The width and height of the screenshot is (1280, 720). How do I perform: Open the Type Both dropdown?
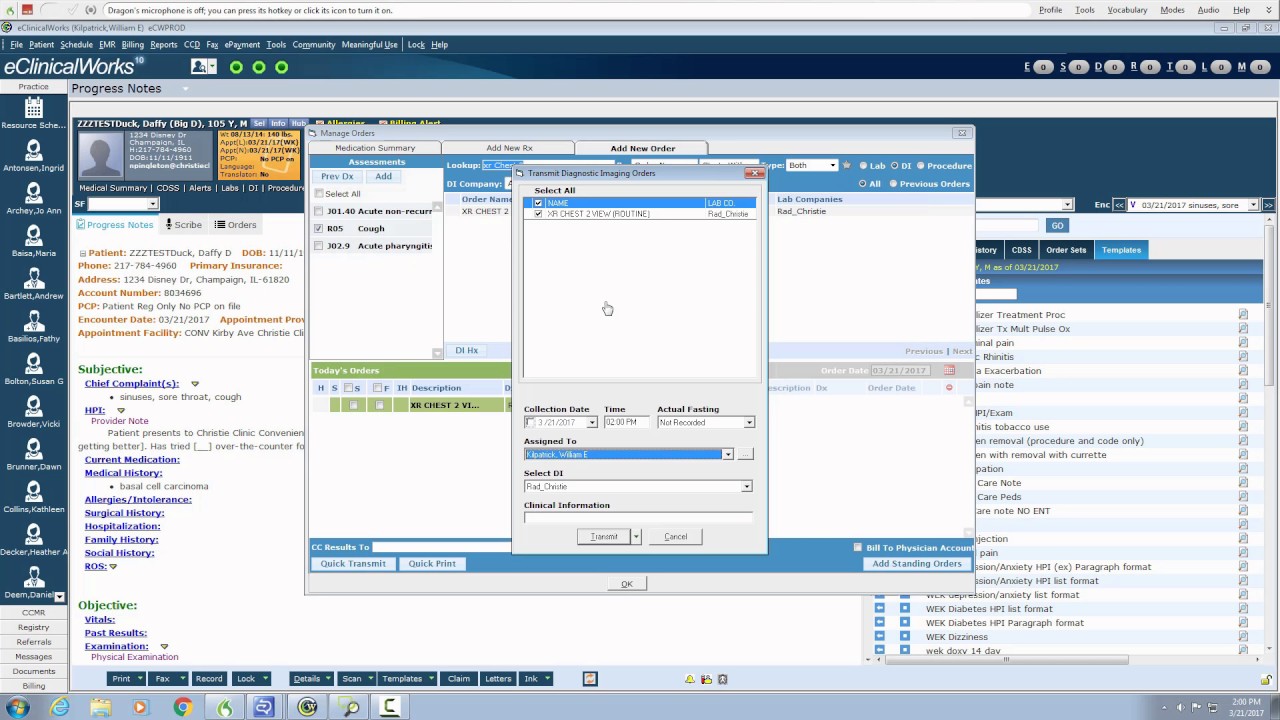(x=832, y=166)
